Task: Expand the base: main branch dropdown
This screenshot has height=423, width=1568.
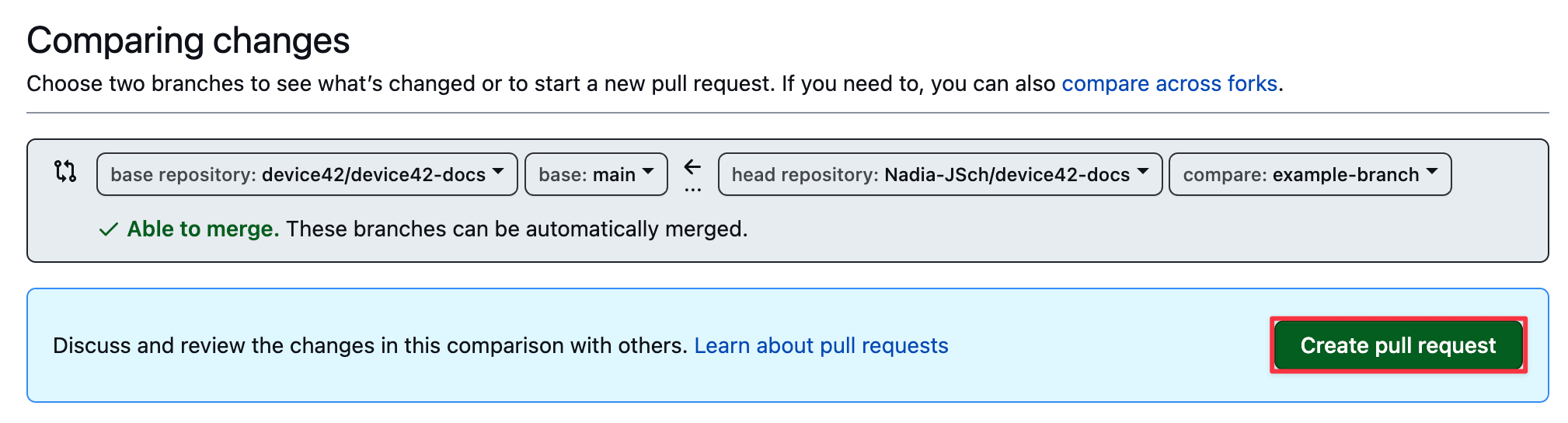Action: (x=595, y=174)
